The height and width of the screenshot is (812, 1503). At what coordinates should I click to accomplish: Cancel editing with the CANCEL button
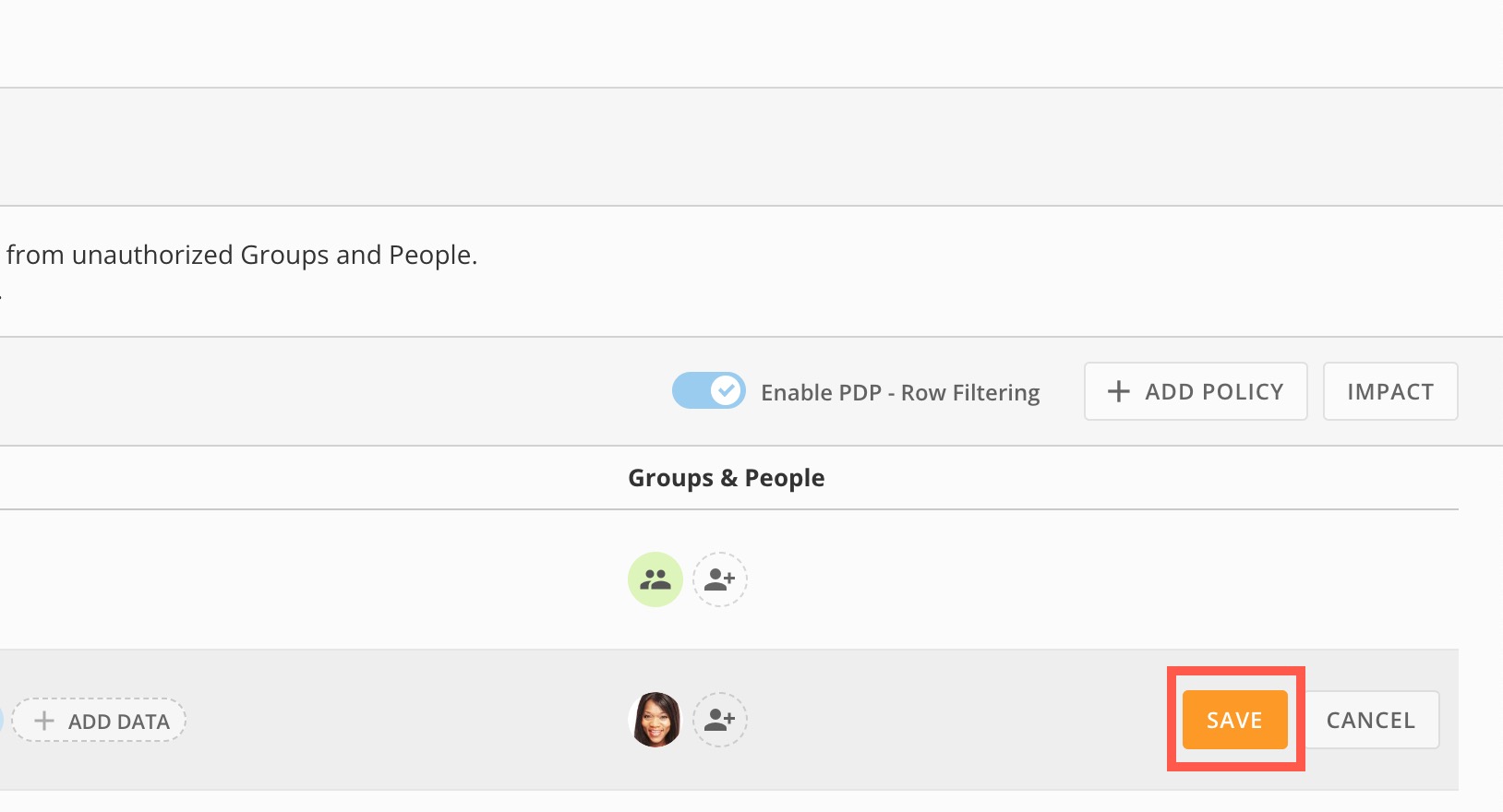[1370, 720]
